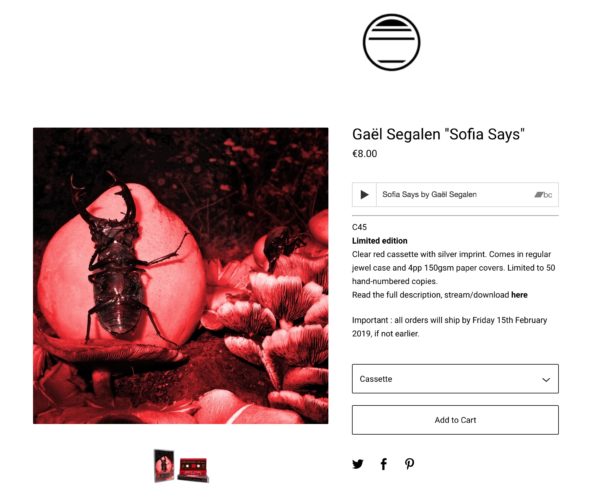Select the red cassette tape thumbnail
Screen dimensions: 590x497
[x=193, y=470]
